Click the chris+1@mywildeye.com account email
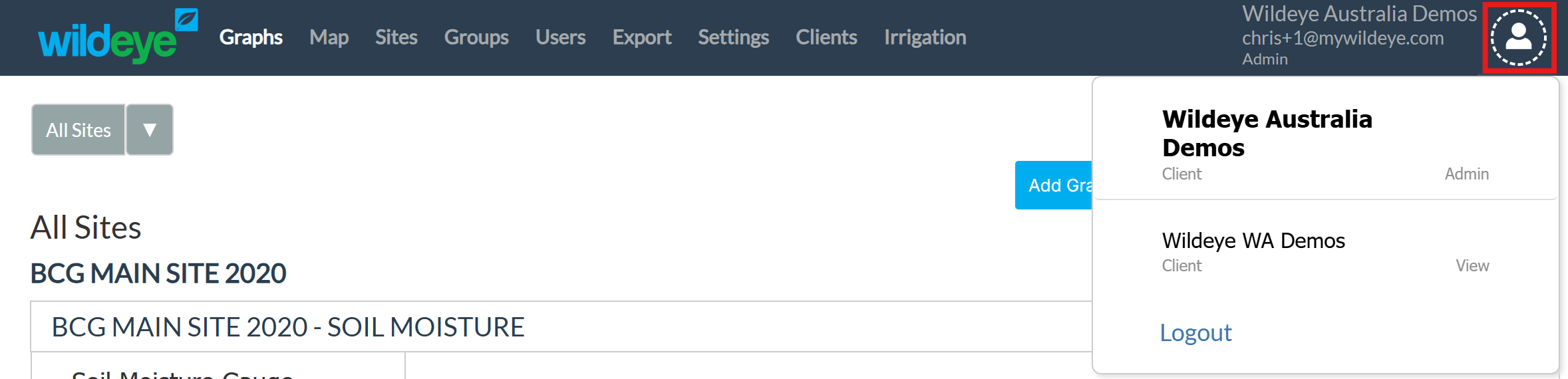This screenshot has width=1568, height=379. (1342, 38)
